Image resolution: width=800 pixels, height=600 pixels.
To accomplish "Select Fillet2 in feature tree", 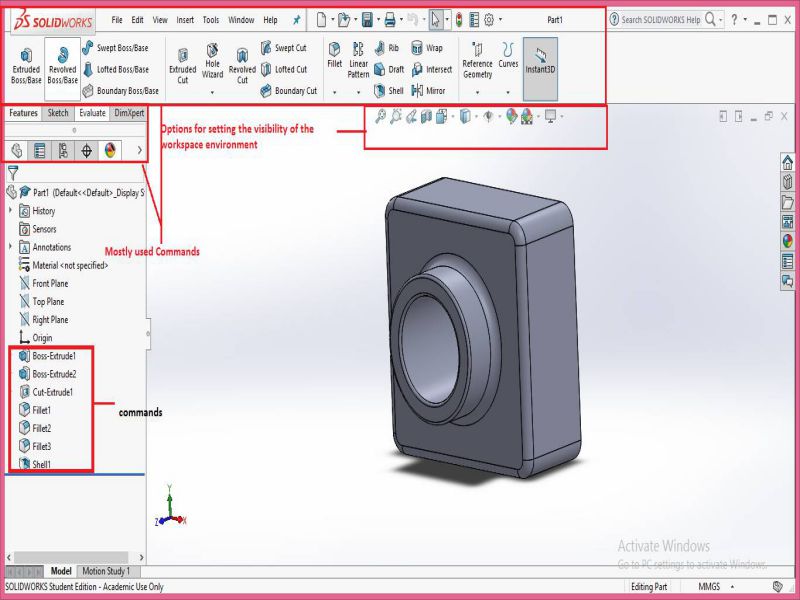I will tap(35, 429).
